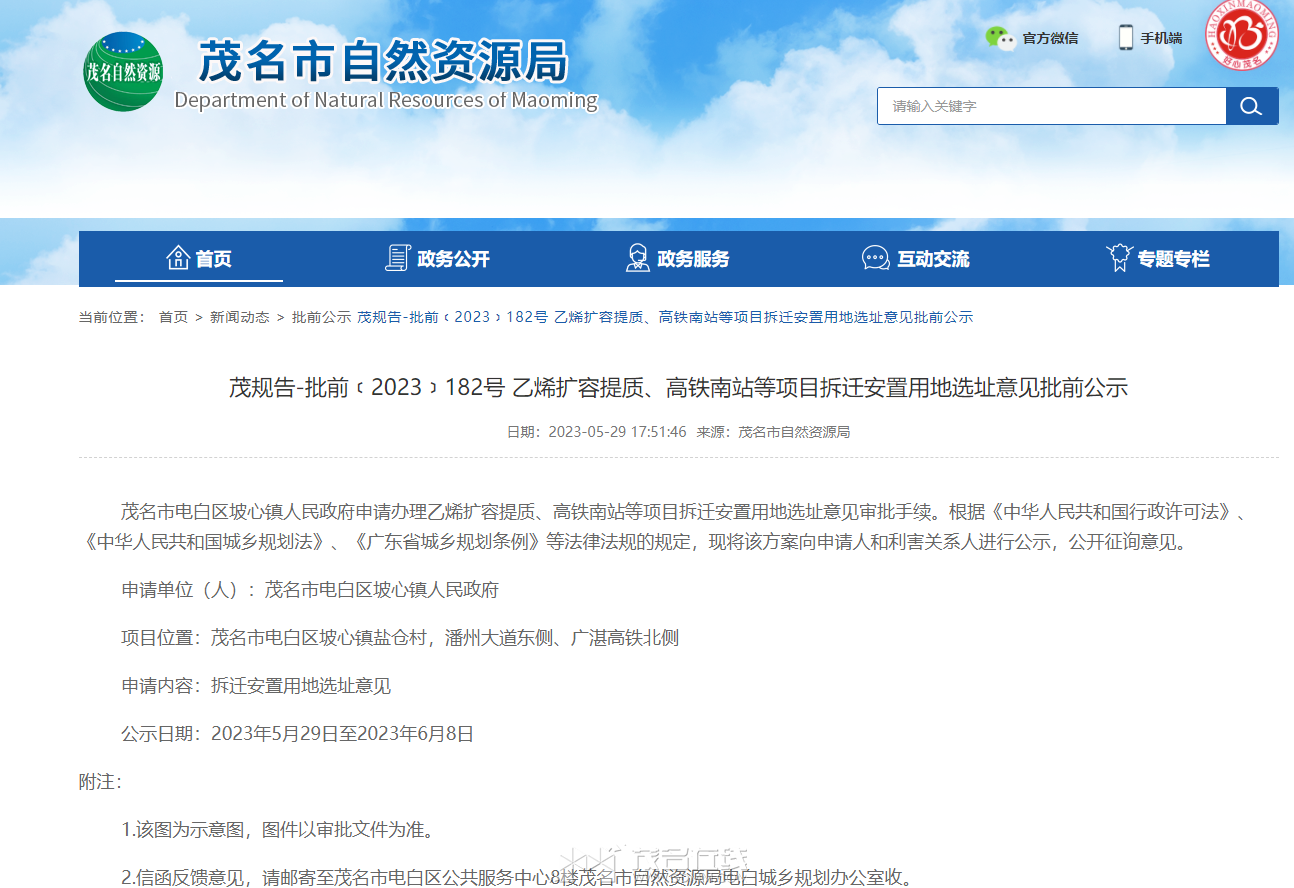
Task: Click the 首页 breadcrumb link
Action: click(x=173, y=317)
